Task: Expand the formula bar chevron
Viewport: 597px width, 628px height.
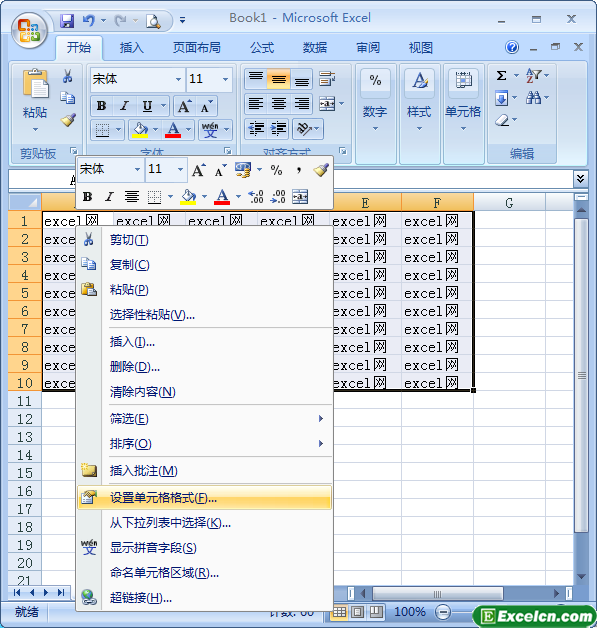Action: [x=581, y=179]
